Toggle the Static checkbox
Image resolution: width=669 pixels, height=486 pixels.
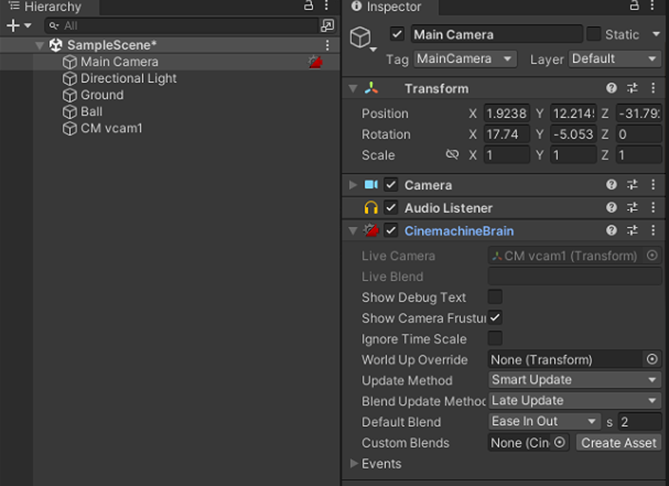tap(593, 34)
